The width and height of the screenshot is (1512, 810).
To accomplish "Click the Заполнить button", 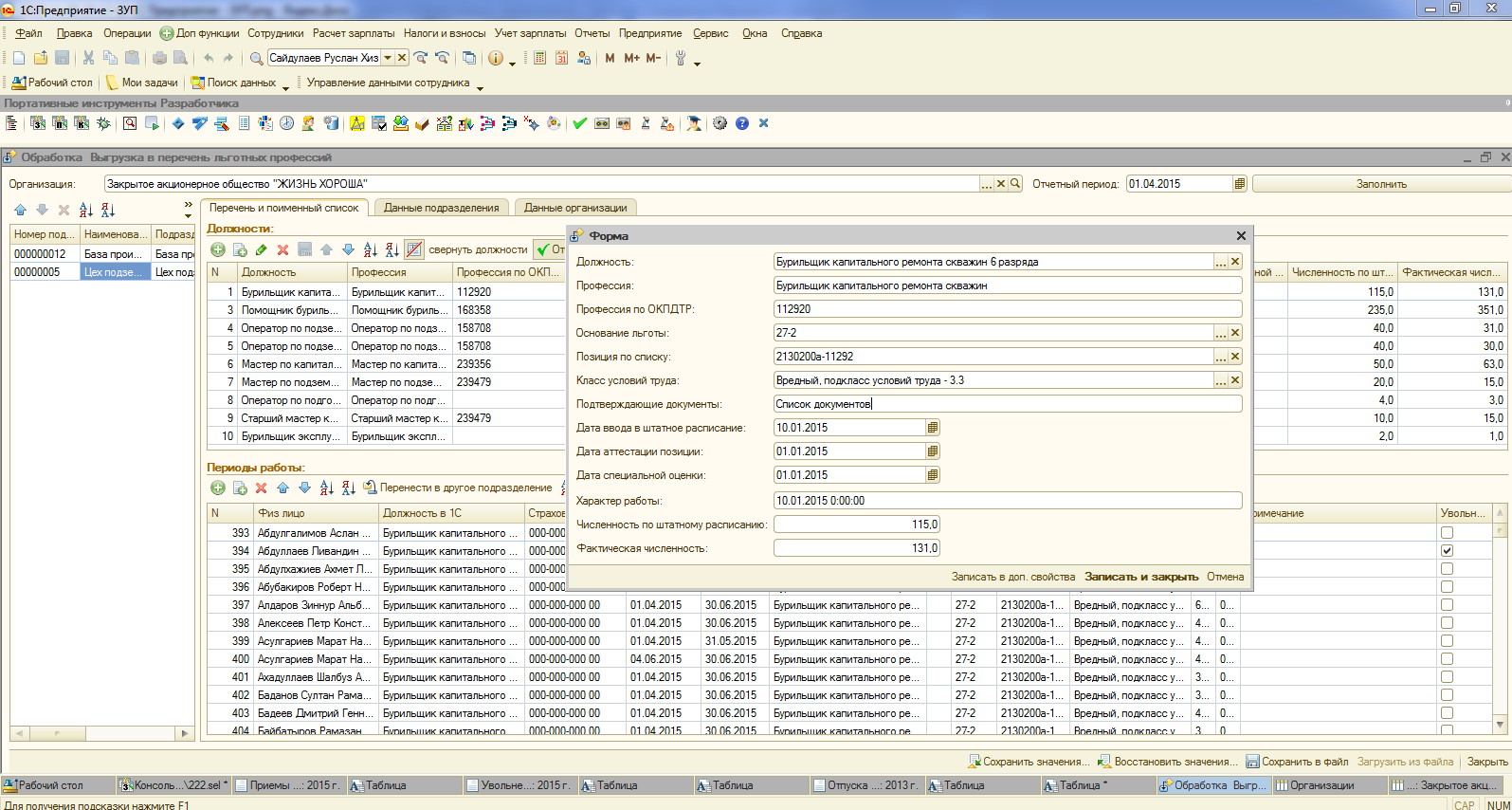I will (1381, 184).
